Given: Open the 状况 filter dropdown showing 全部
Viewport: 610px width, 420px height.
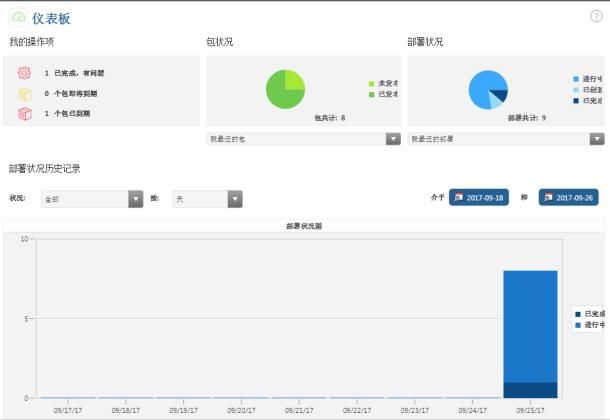Looking at the screenshot, I should click(x=92, y=199).
